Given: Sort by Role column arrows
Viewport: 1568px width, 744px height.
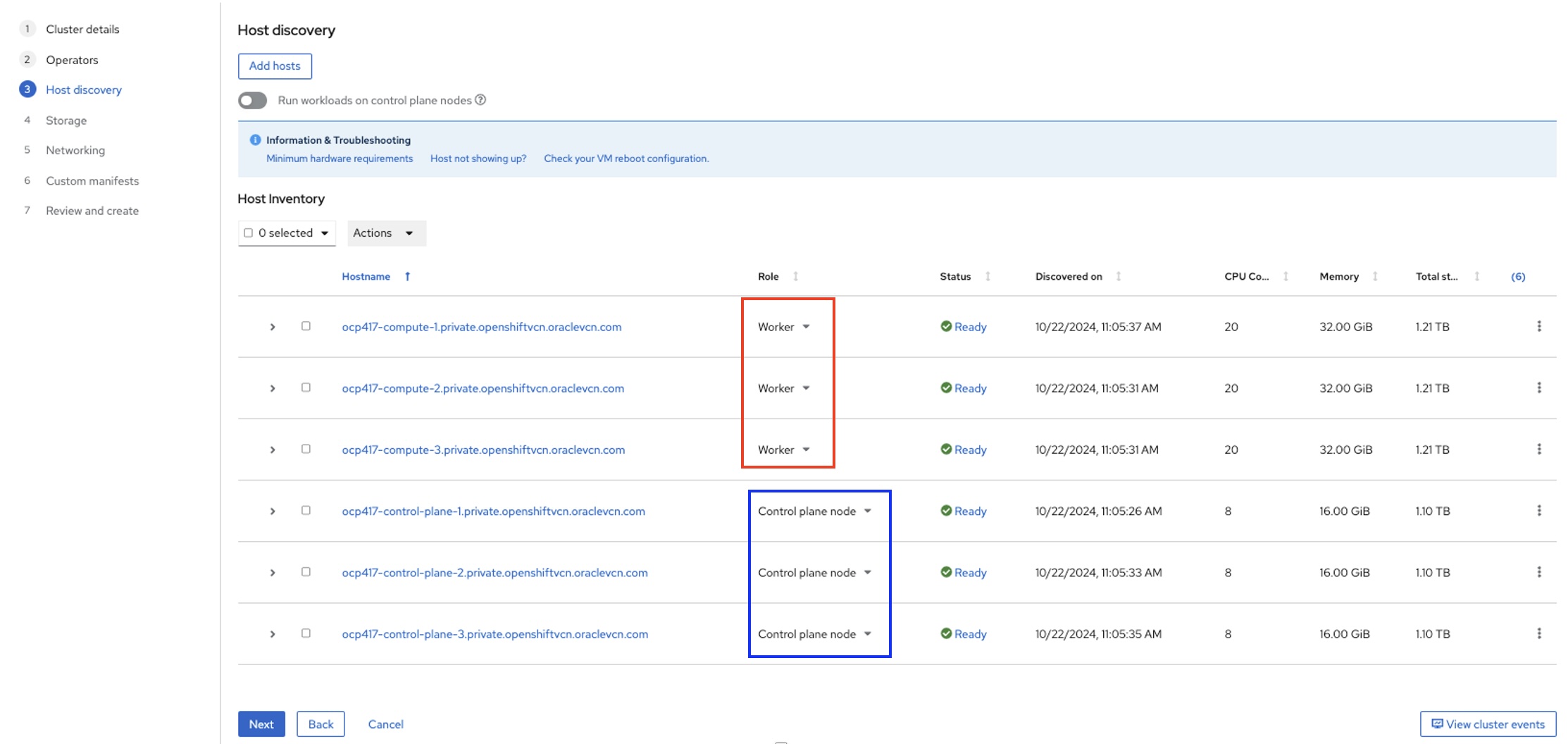Looking at the screenshot, I should pyautogui.click(x=796, y=276).
